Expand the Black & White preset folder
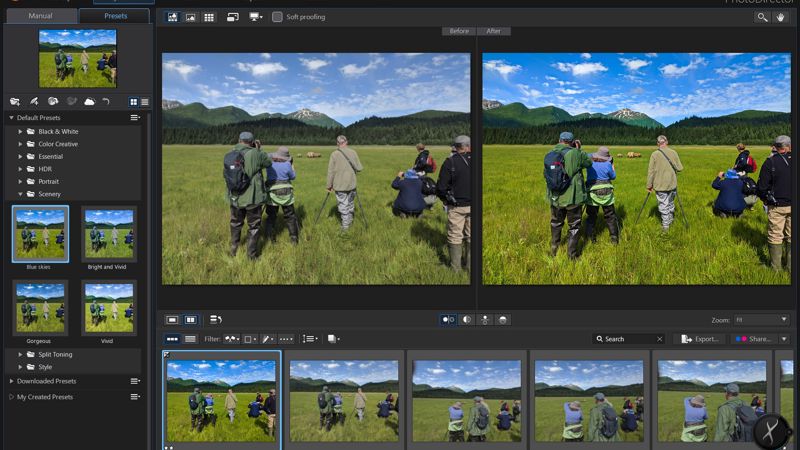Screen dimensions: 800x450 pyautogui.click(x=20, y=131)
